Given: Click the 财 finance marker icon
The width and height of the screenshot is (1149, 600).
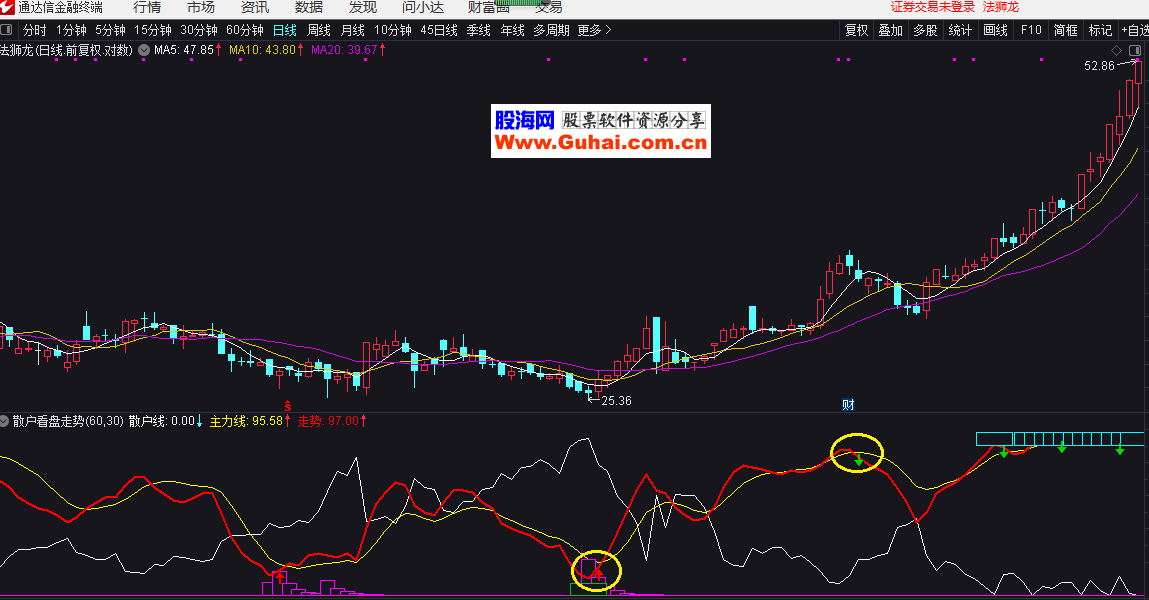Looking at the screenshot, I should (847, 405).
